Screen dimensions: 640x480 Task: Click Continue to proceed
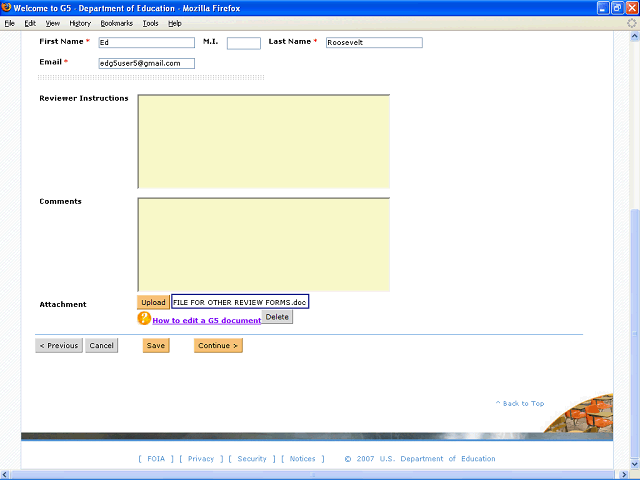(x=218, y=345)
